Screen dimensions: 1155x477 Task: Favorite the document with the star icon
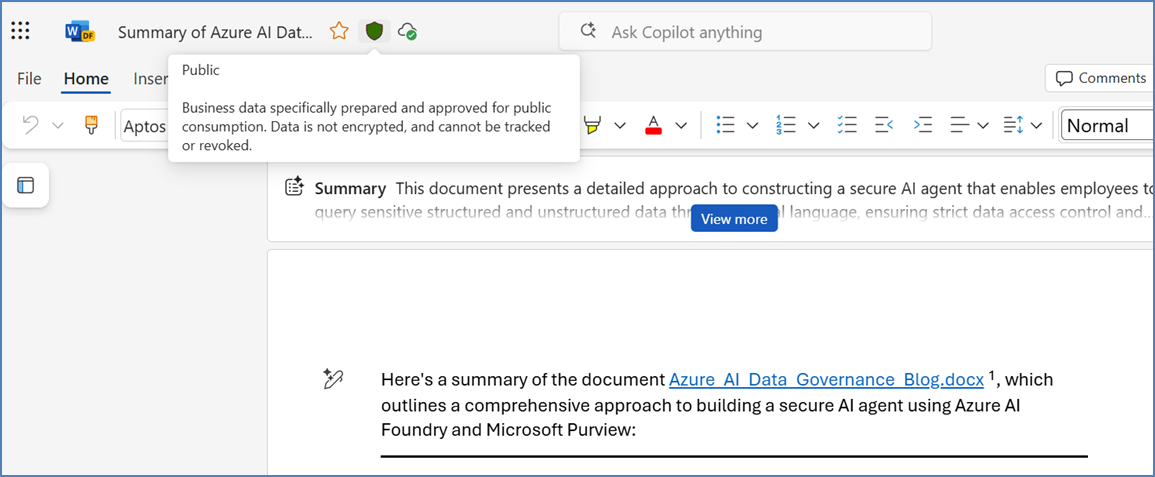(339, 31)
